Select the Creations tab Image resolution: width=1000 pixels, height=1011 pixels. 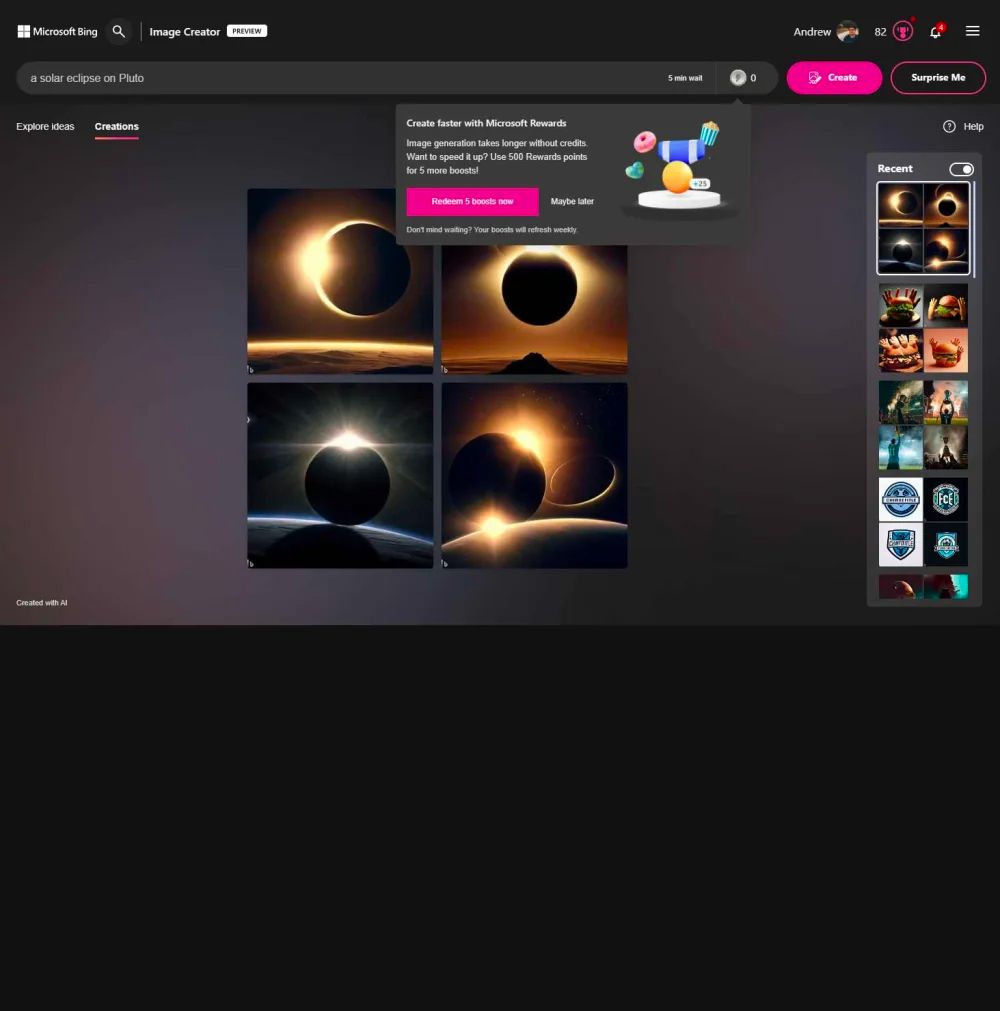[117, 127]
